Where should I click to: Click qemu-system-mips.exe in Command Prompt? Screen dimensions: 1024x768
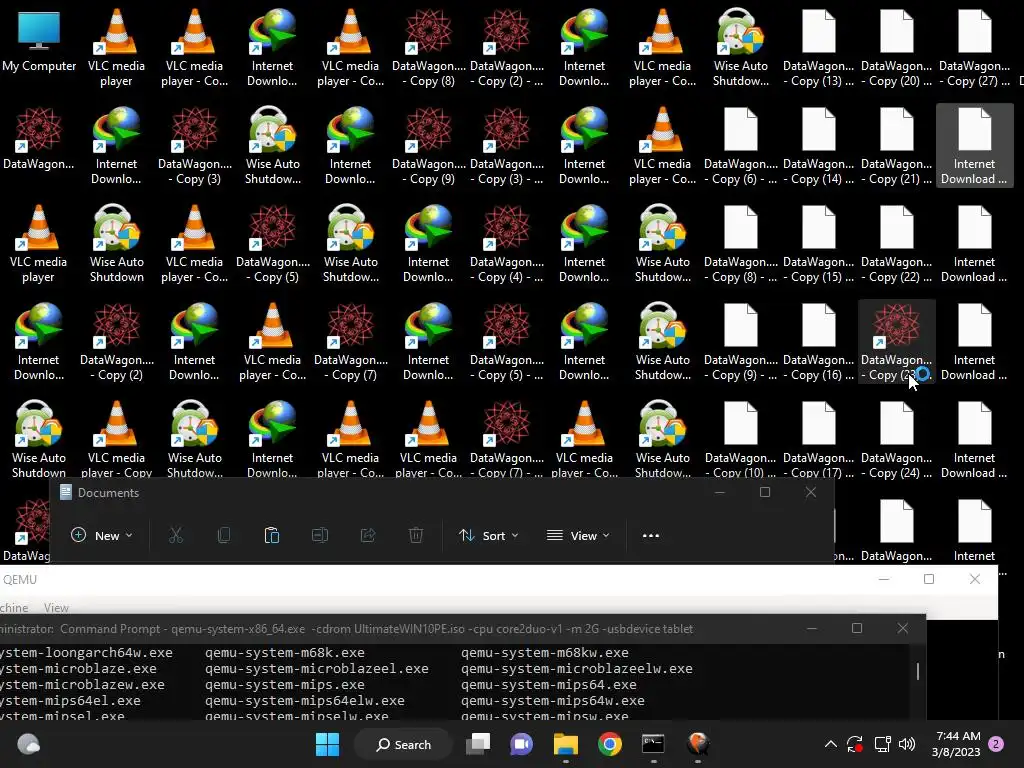(x=285, y=684)
